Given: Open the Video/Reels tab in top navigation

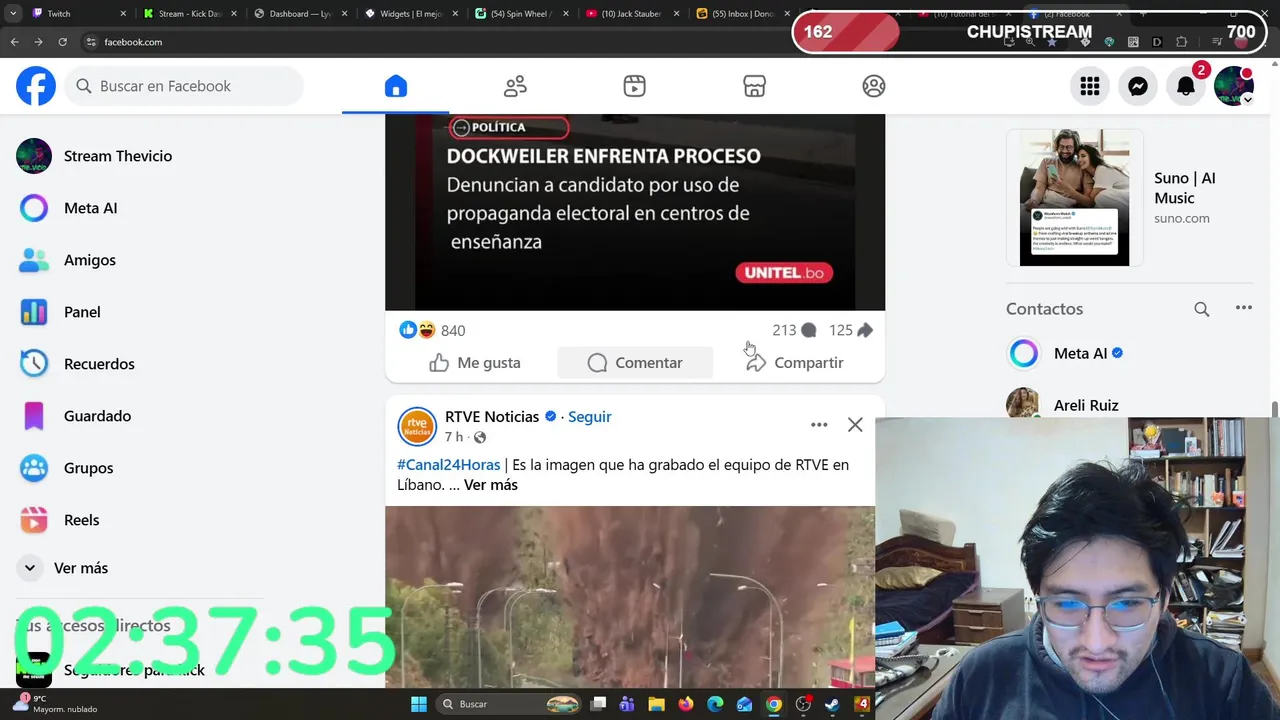Looking at the screenshot, I should 634,86.
